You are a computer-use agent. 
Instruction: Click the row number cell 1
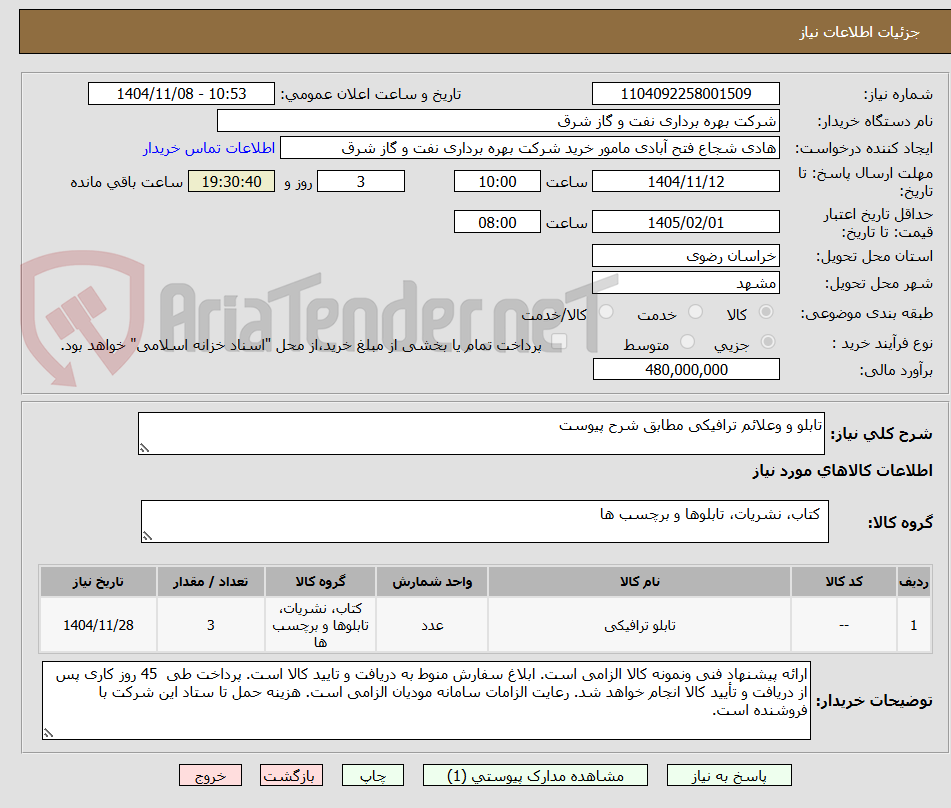[x=914, y=625]
